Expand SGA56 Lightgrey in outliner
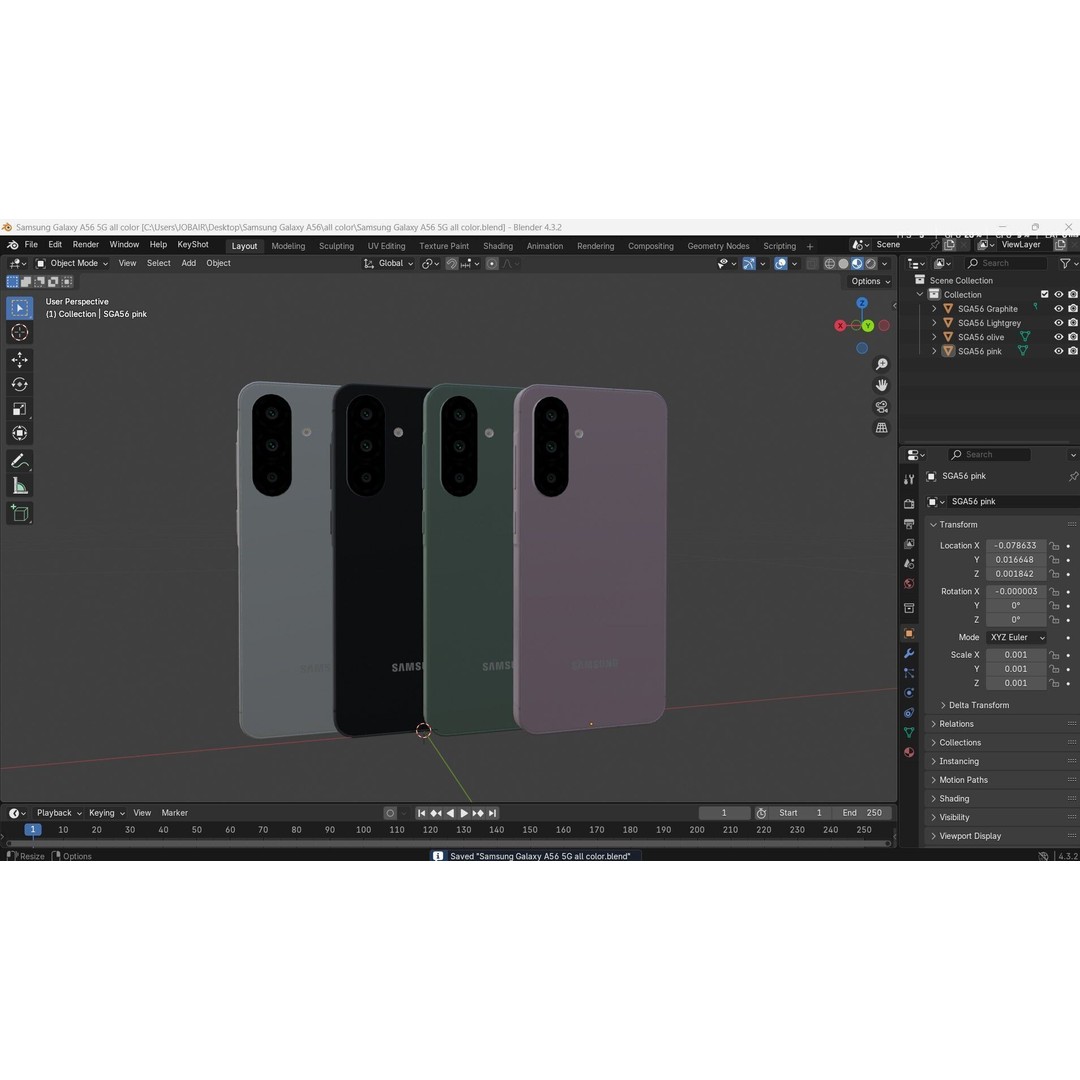 [x=934, y=323]
